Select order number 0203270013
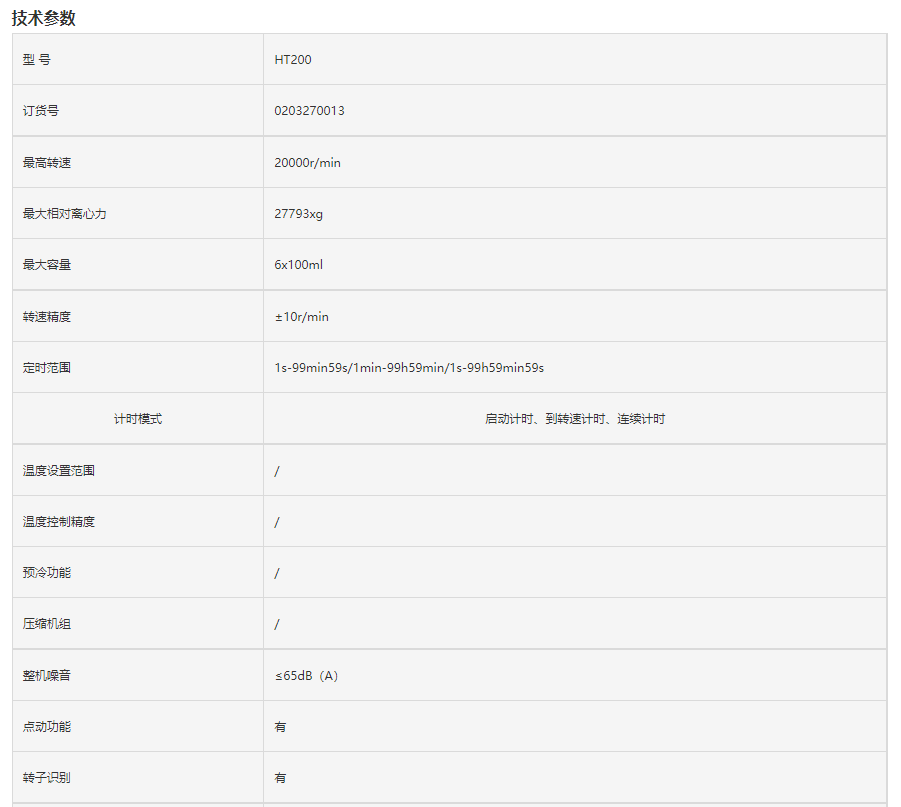The image size is (901, 807). (309, 111)
